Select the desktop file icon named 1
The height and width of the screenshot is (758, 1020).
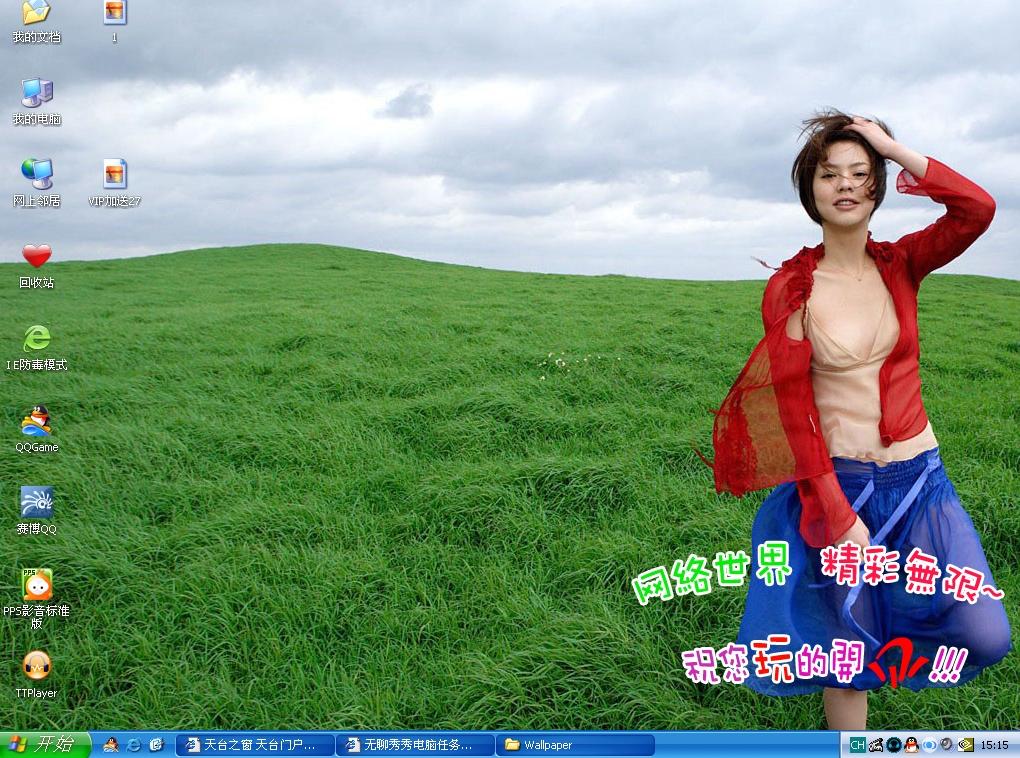(114, 21)
